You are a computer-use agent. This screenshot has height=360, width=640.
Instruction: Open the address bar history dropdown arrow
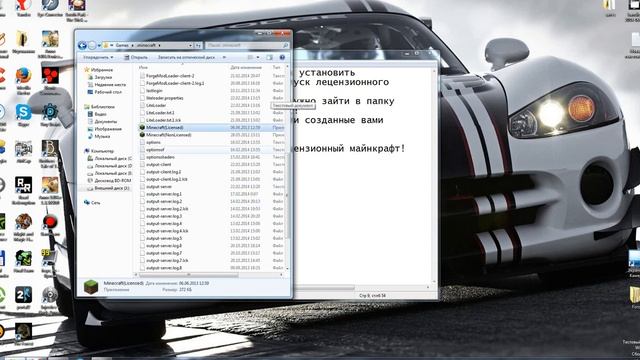tap(190, 45)
